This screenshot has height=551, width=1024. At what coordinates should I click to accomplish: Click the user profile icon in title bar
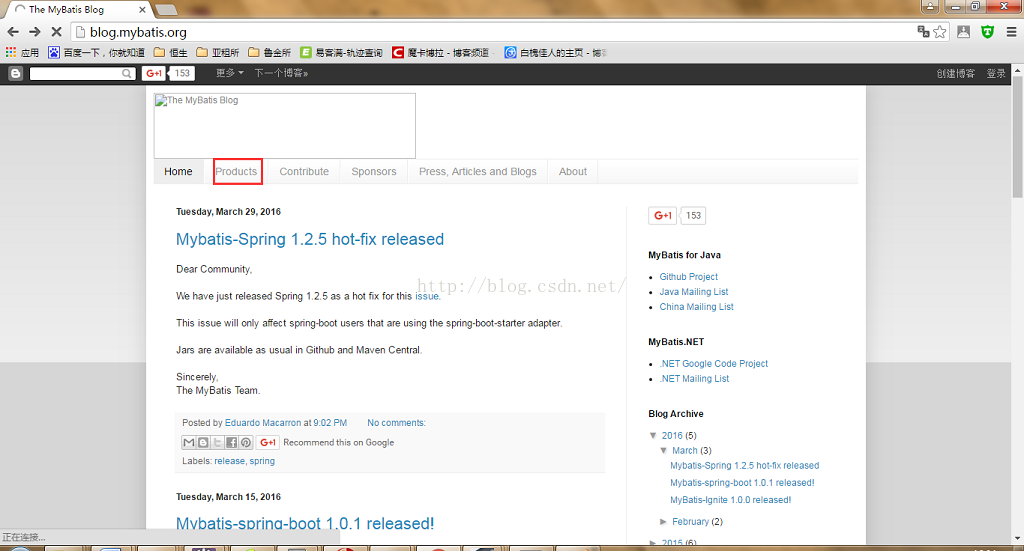coord(930,6)
